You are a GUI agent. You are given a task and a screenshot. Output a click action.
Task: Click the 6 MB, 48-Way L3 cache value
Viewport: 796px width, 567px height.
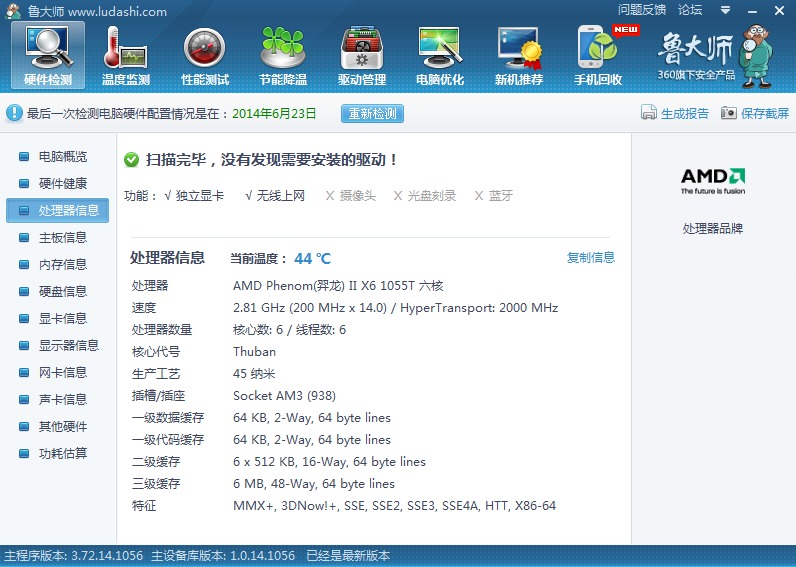coord(314,483)
